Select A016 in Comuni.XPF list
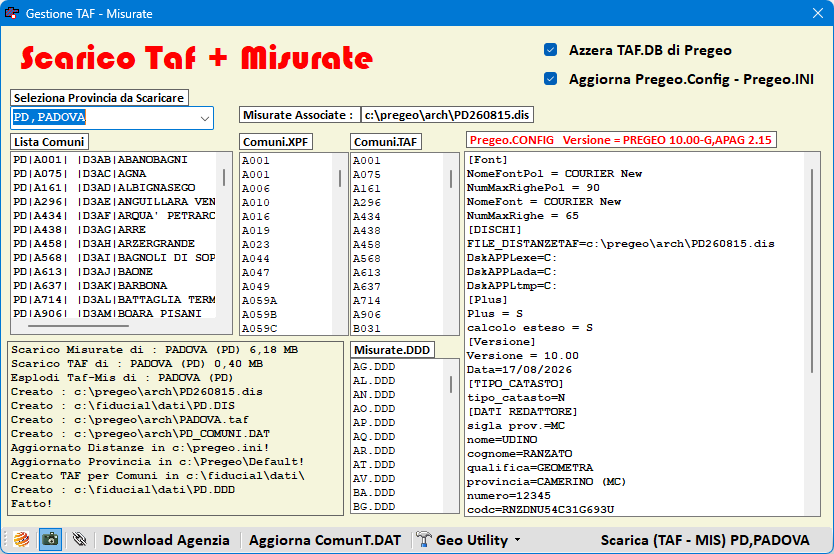Viewport: 834px width, 554px height. click(287, 216)
